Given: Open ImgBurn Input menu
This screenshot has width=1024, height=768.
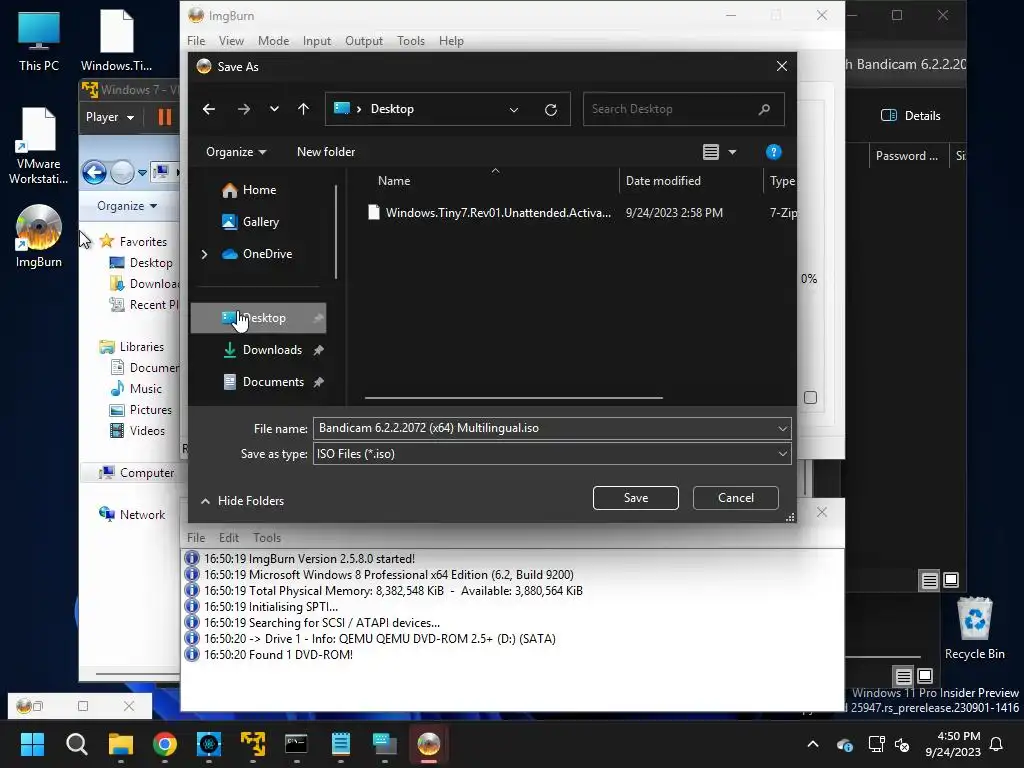Looking at the screenshot, I should [317, 40].
